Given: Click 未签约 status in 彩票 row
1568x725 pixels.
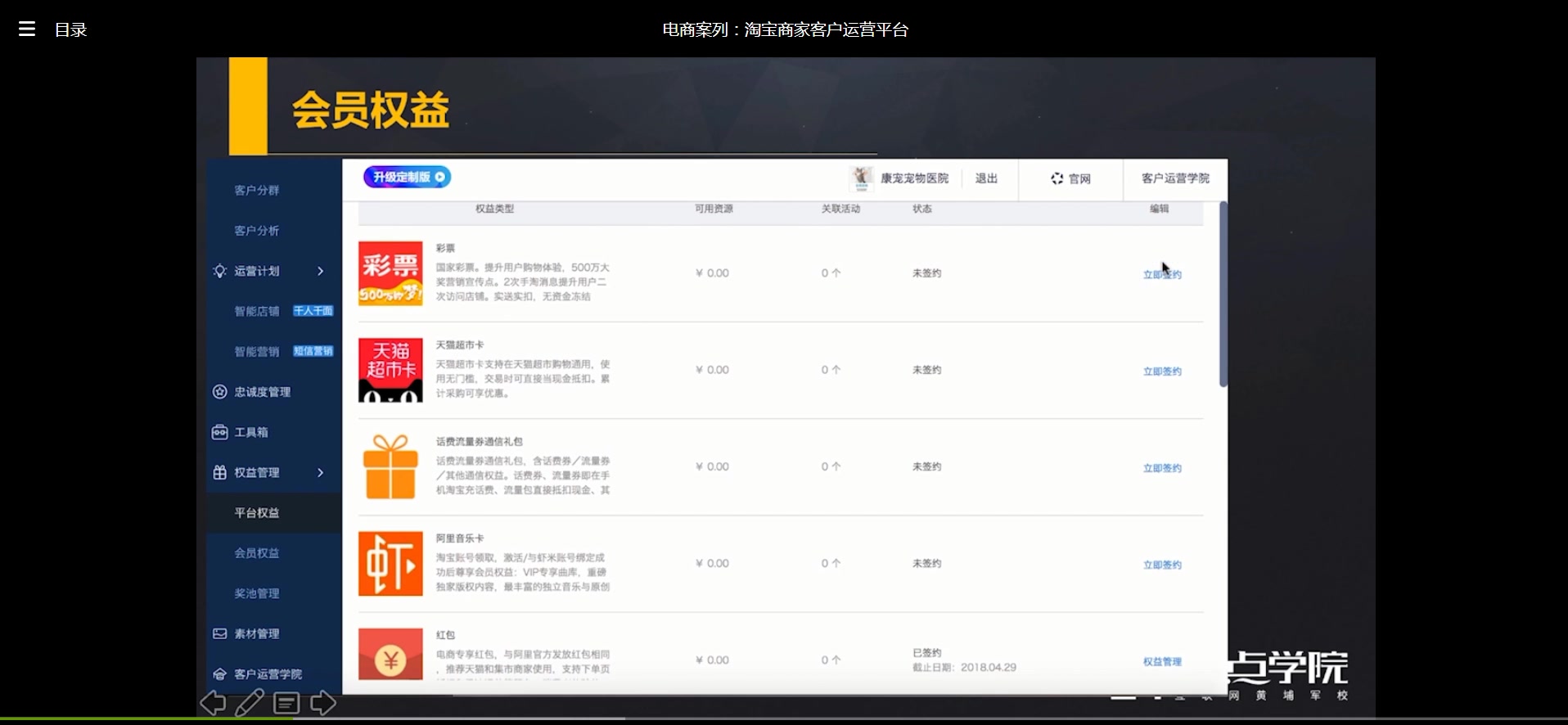Looking at the screenshot, I should click(x=927, y=273).
